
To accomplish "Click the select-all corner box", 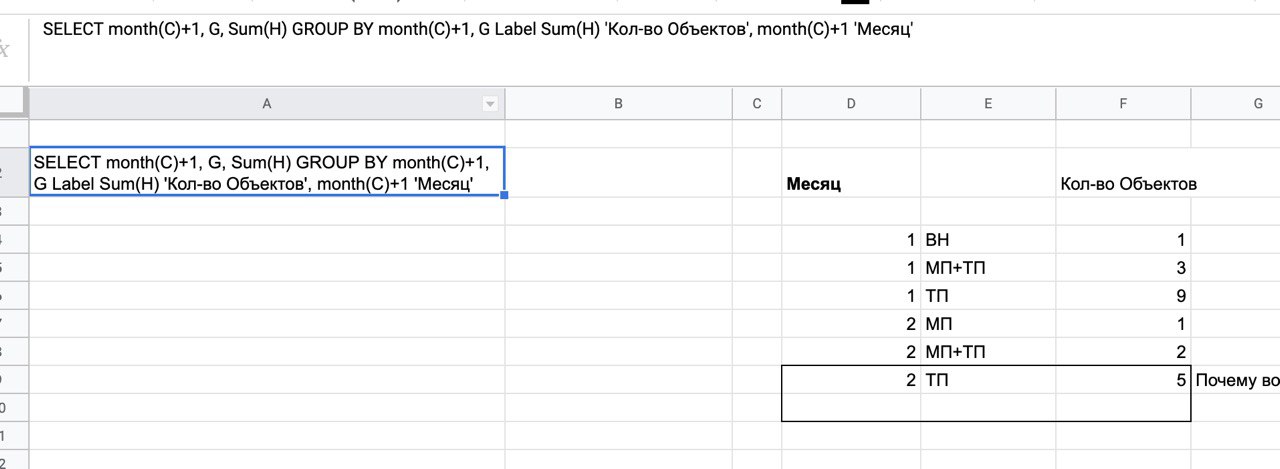I will pos(14,104).
